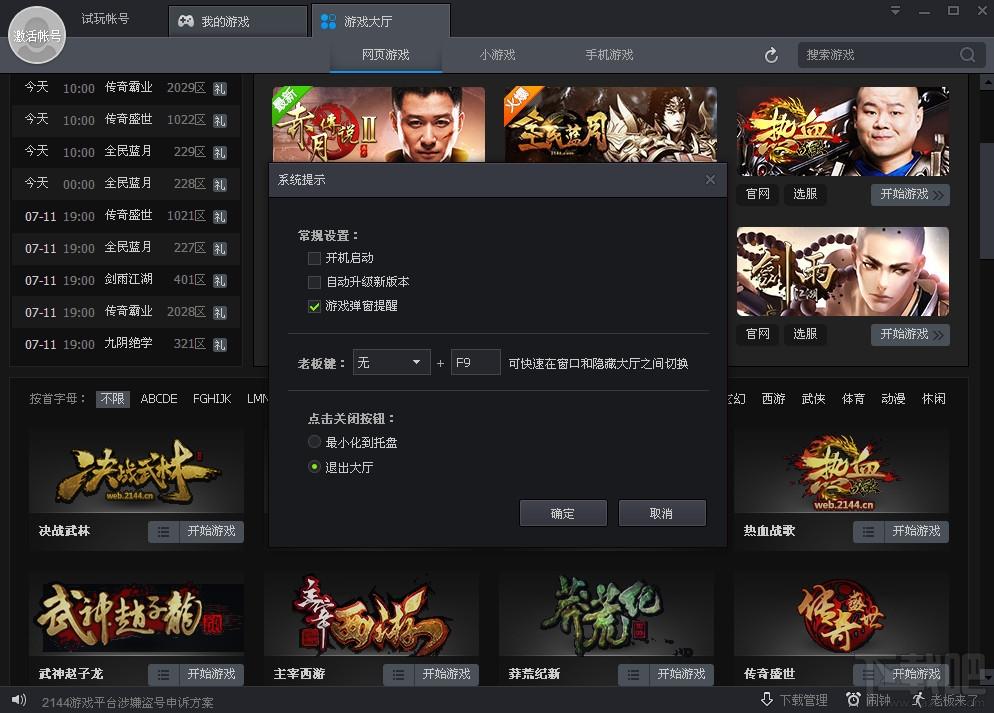The width and height of the screenshot is (994, 713).
Task: Click 官网 under the 剑雨 banner
Action: point(758,335)
